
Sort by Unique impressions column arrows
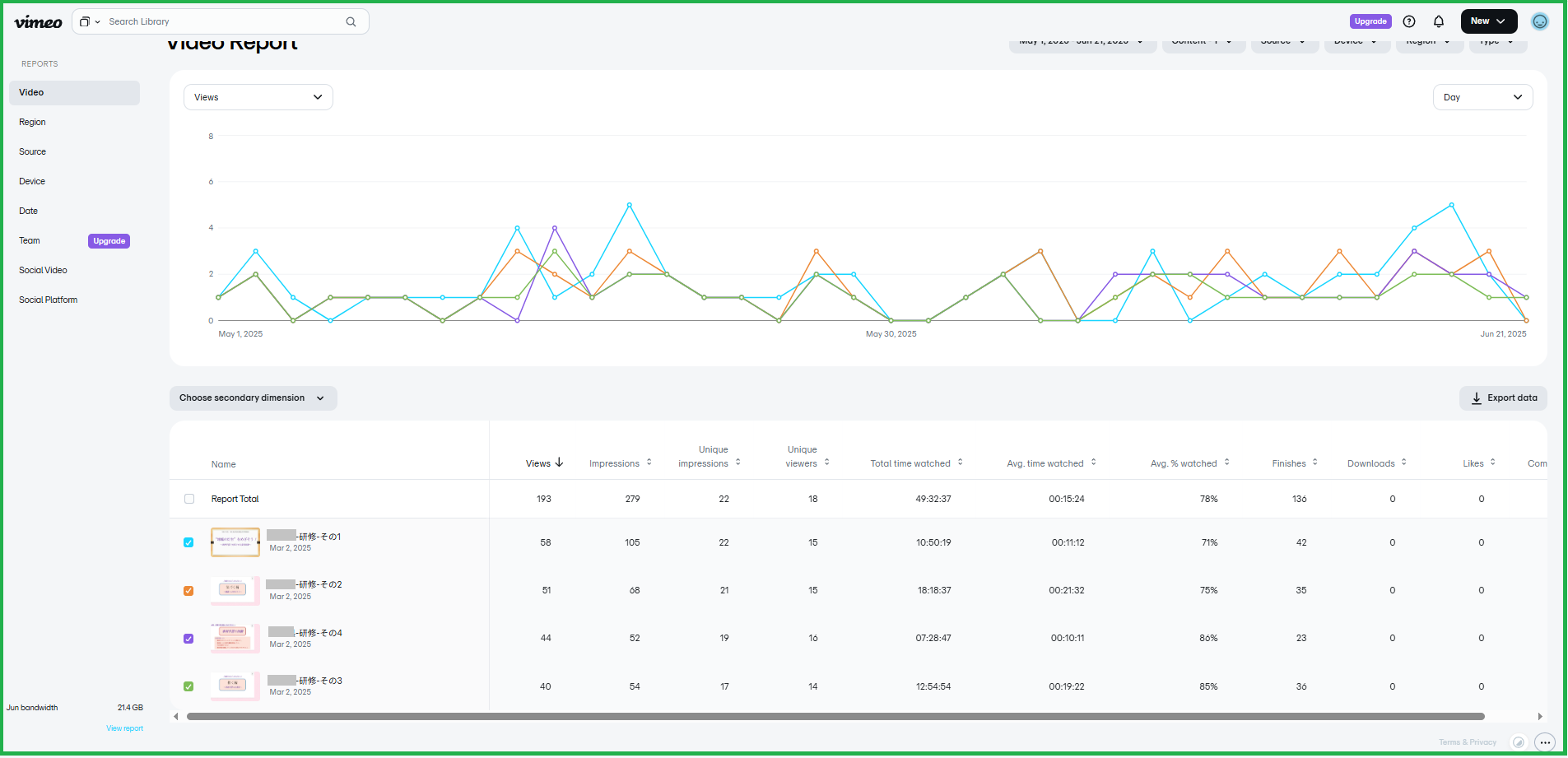[738, 463]
